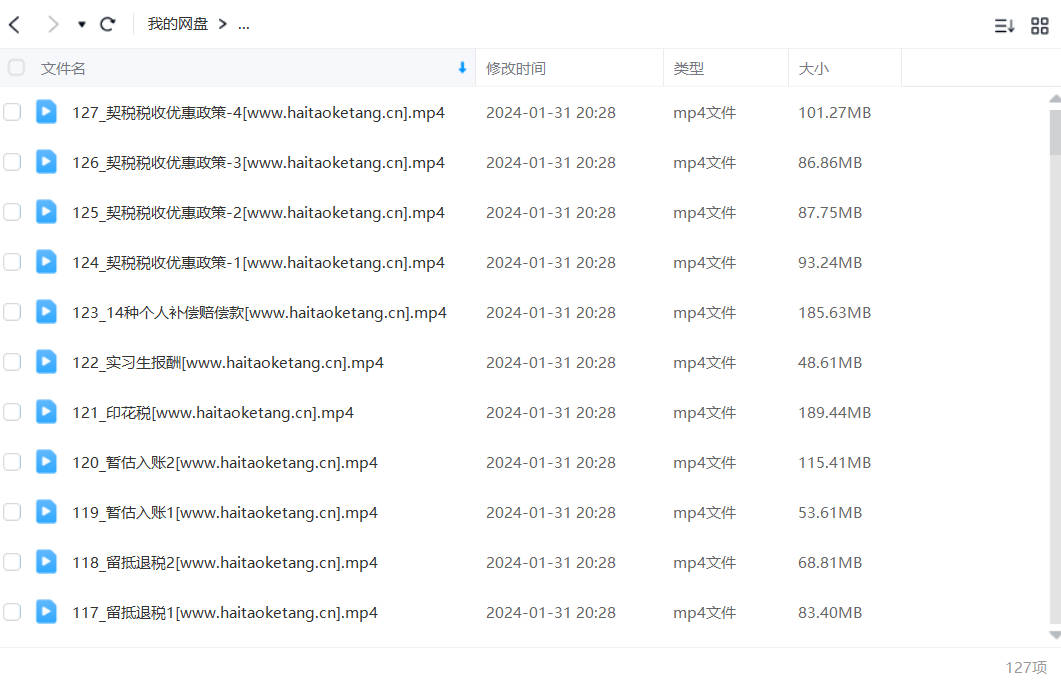Click the scrollbar up arrow
Viewport: 1061px width, 688px height.
point(1055,99)
